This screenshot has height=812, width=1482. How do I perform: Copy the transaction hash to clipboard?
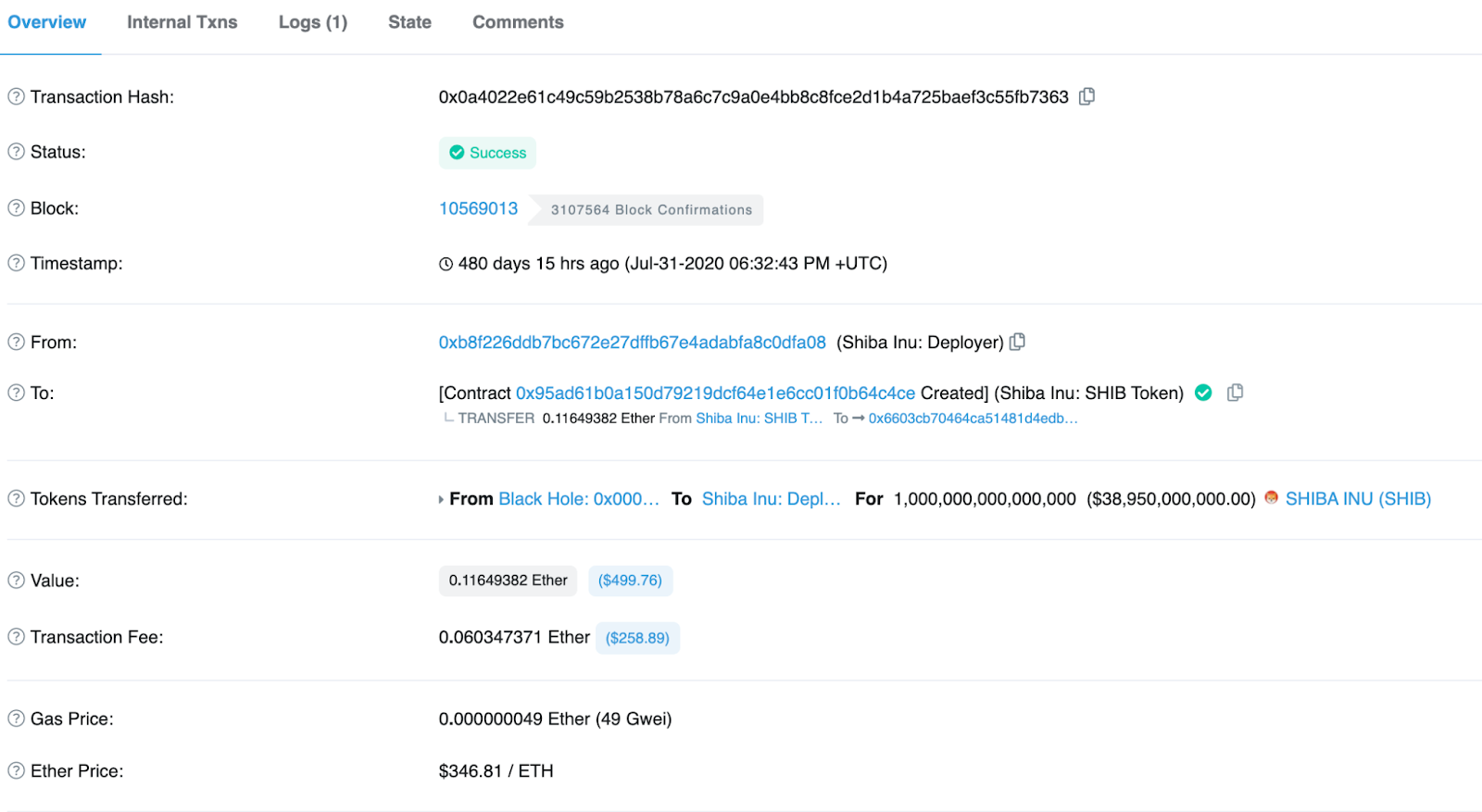[1087, 96]
